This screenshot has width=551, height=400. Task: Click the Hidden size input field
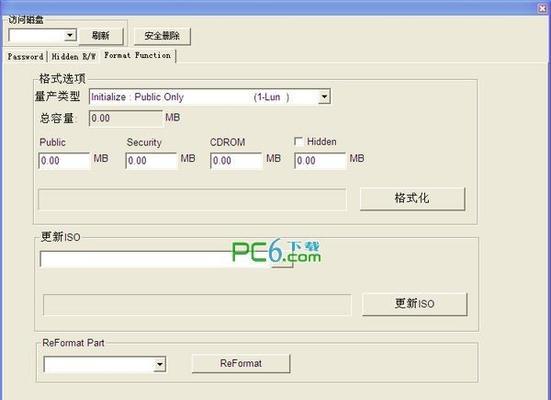click(x=320, y=161)
